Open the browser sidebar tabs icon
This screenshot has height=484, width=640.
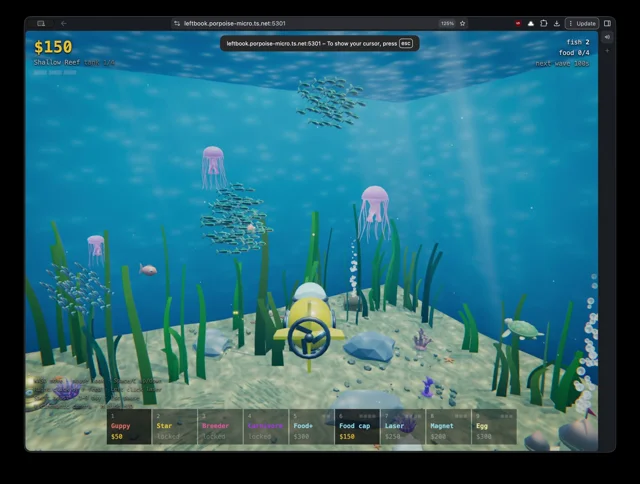coord(41,24)
